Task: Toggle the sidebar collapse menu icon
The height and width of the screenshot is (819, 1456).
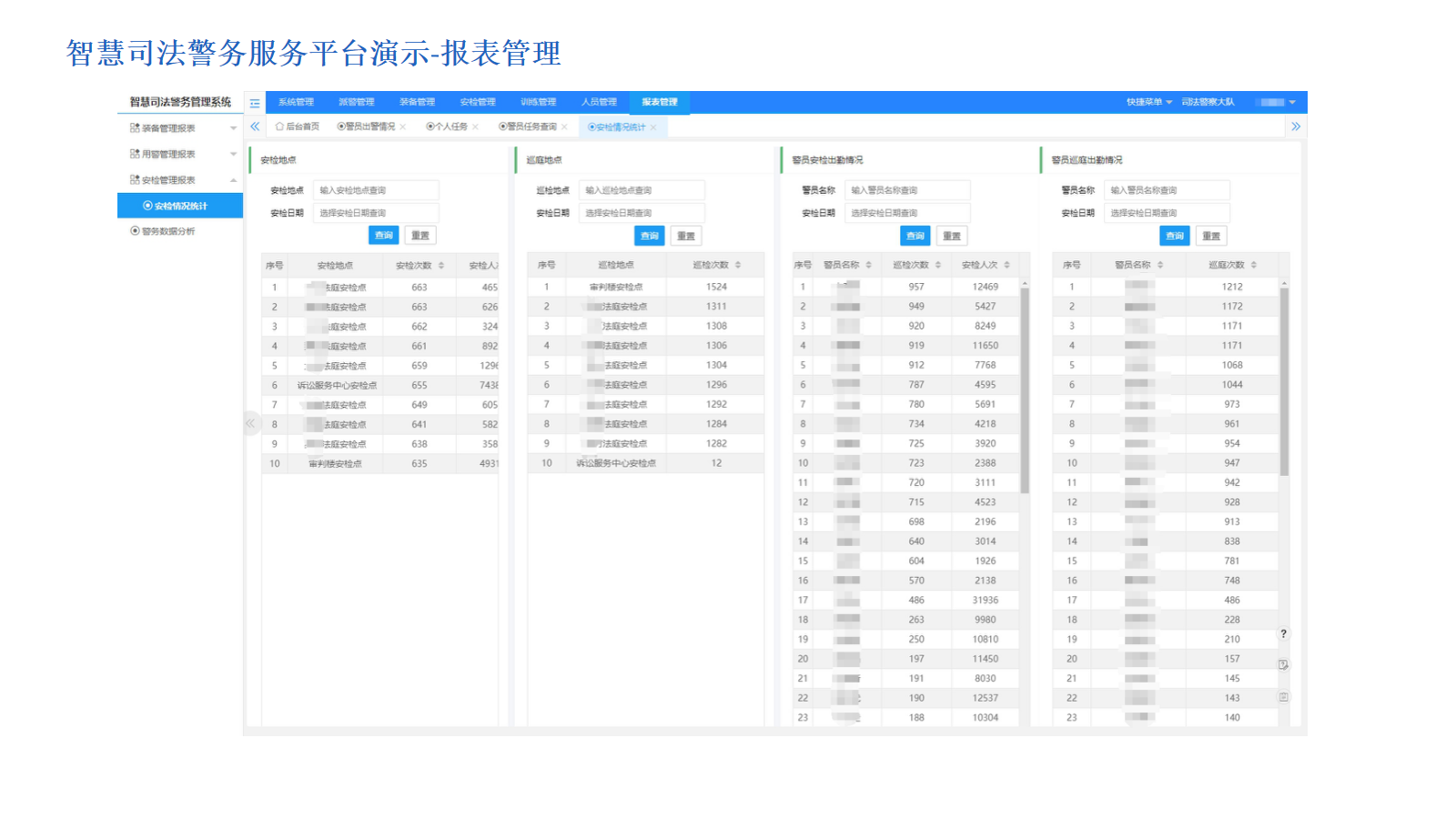Action: point(255,103)
